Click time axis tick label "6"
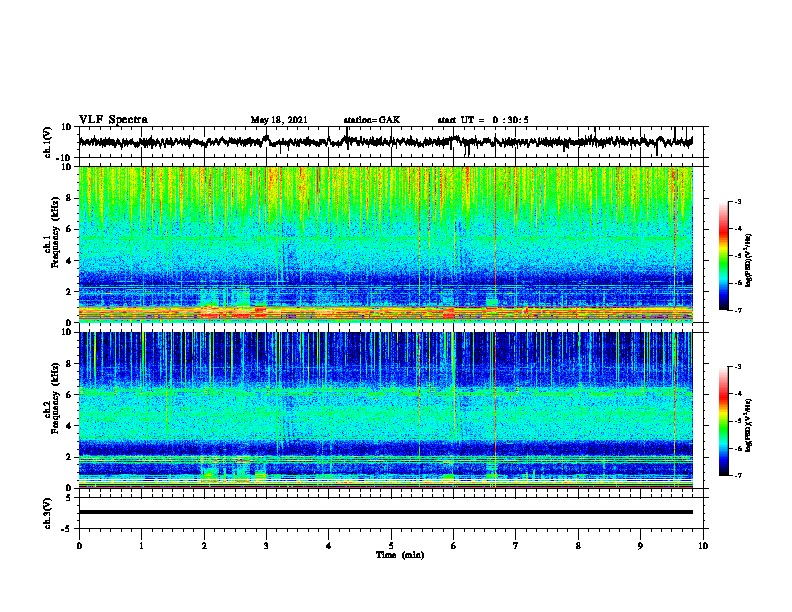Image resolution: width=792 pixels, height=612 pixels. [x=454, y=546]
